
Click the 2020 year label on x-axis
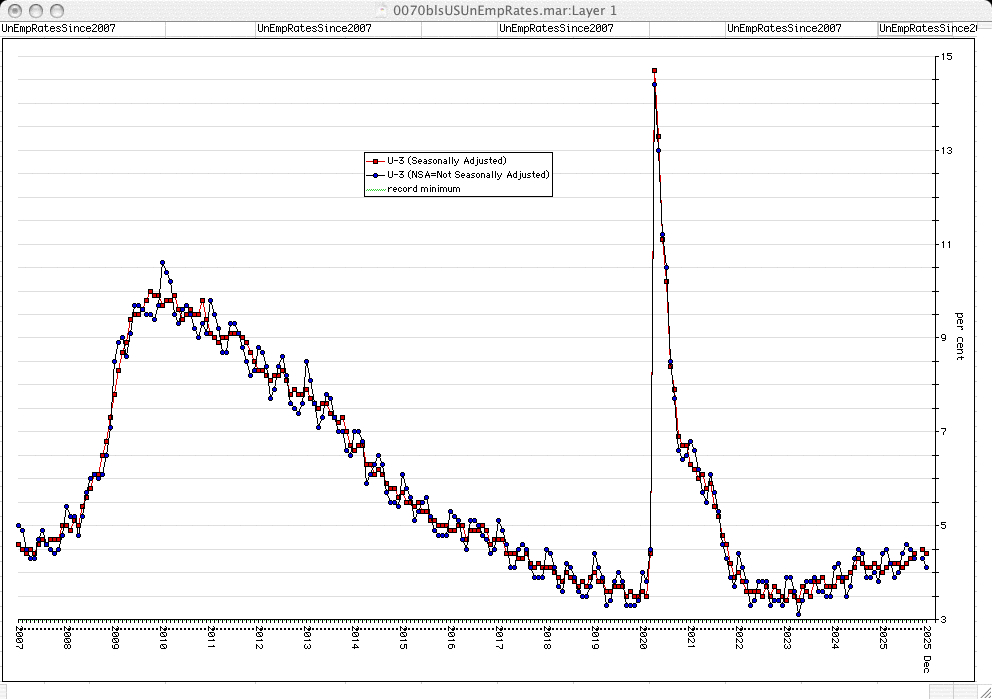pos(643,638)
